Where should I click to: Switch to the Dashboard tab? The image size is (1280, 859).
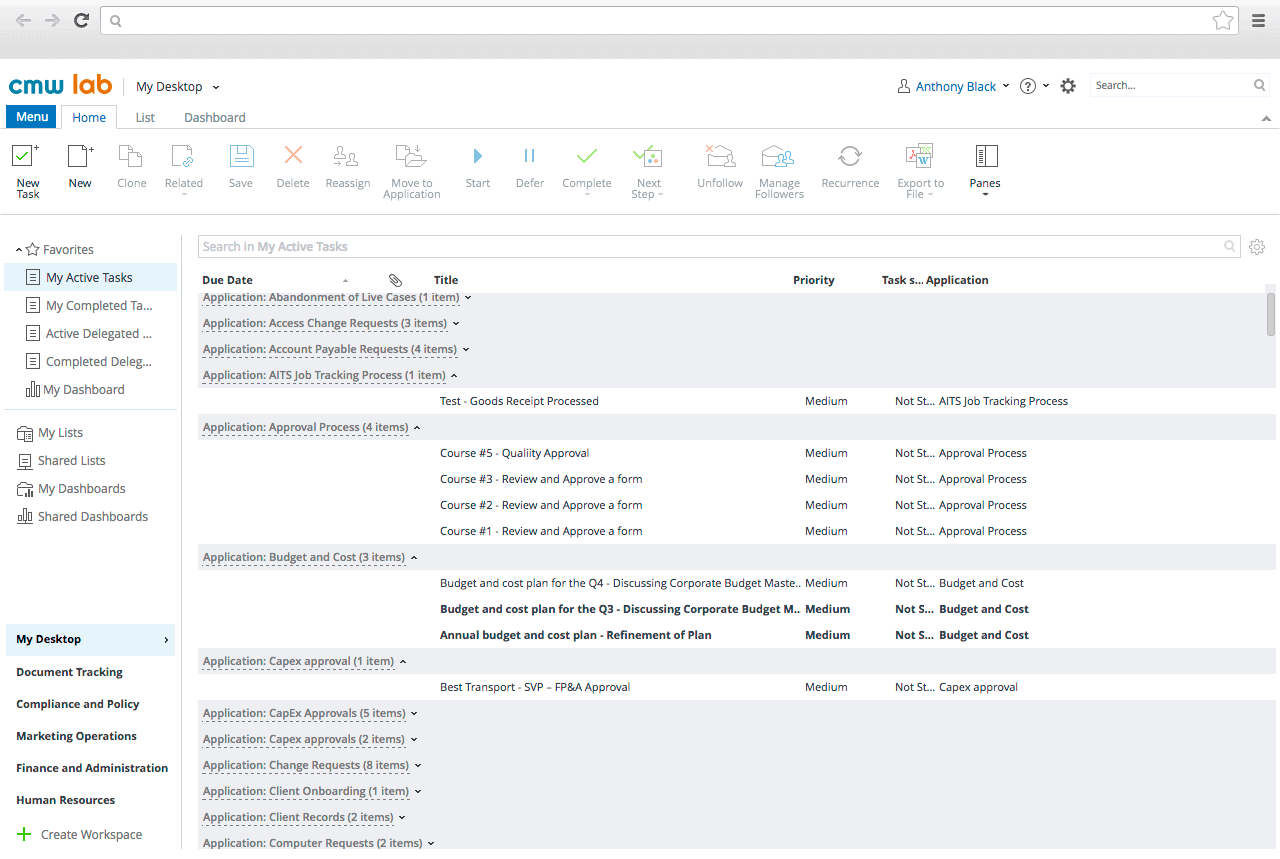coord(214,117)
